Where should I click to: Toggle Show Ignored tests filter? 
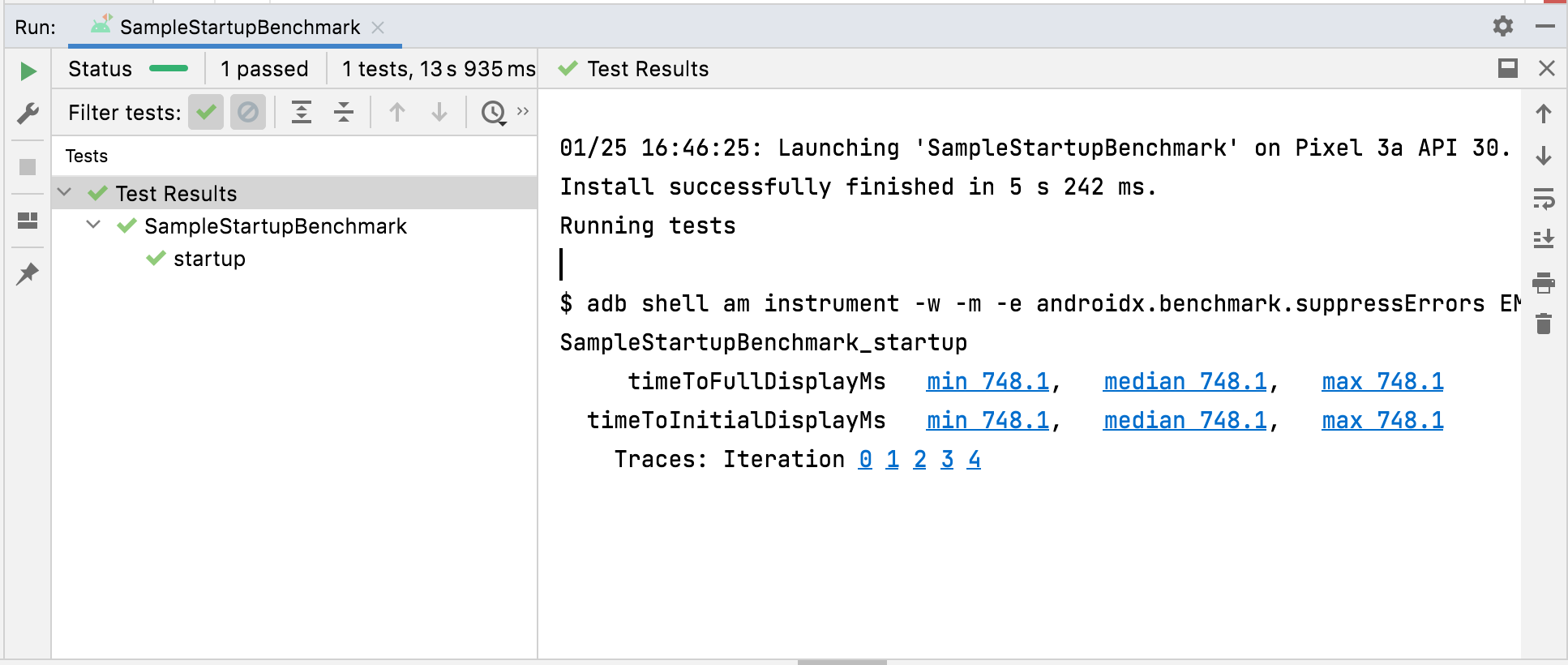click(x=248, y=112)
